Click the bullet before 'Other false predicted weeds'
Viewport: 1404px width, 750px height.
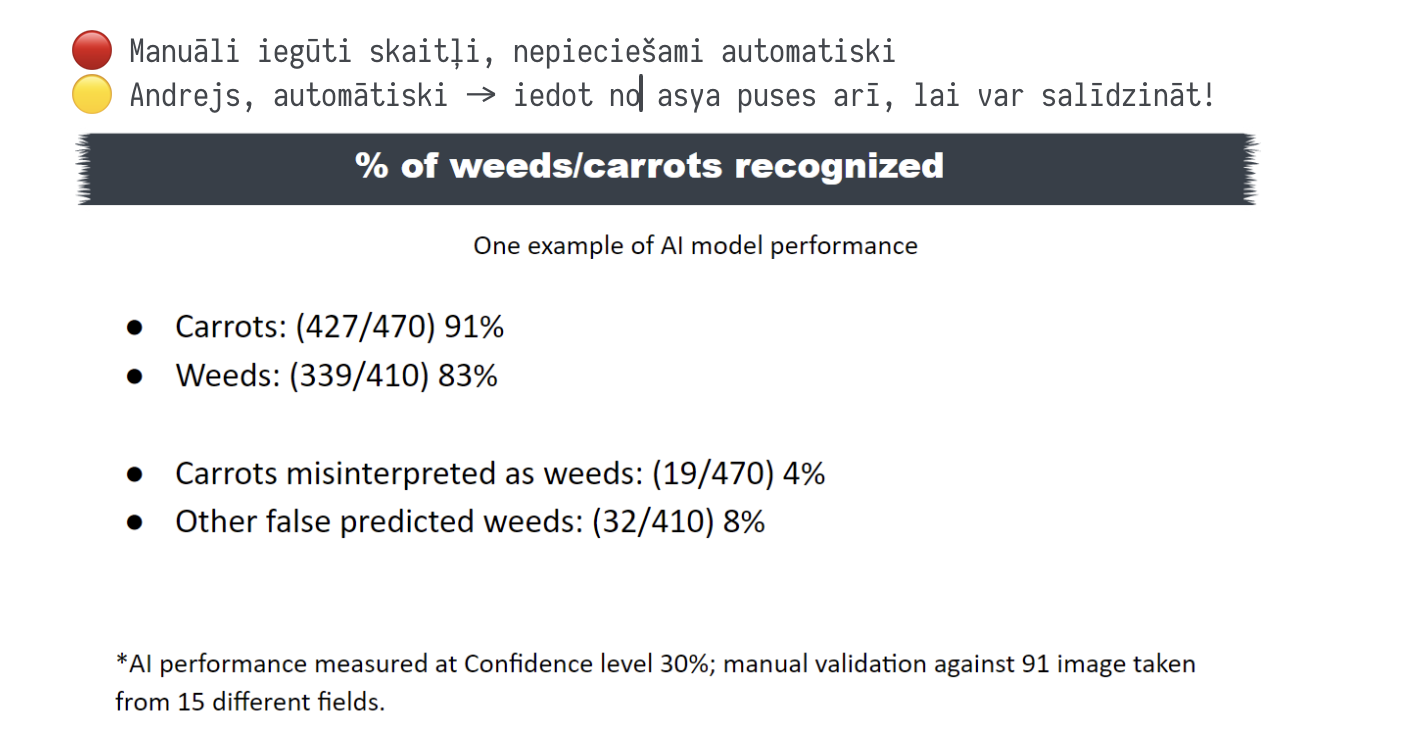135,523
